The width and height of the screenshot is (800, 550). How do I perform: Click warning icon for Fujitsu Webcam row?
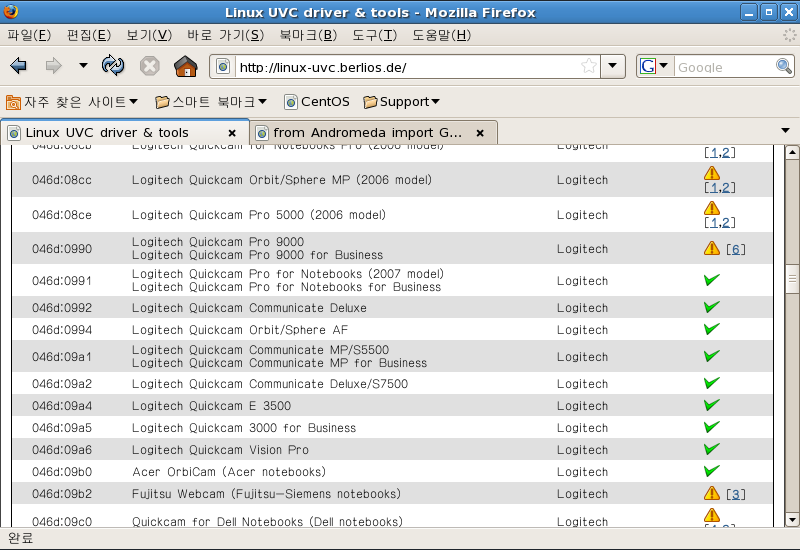[712, 493]
